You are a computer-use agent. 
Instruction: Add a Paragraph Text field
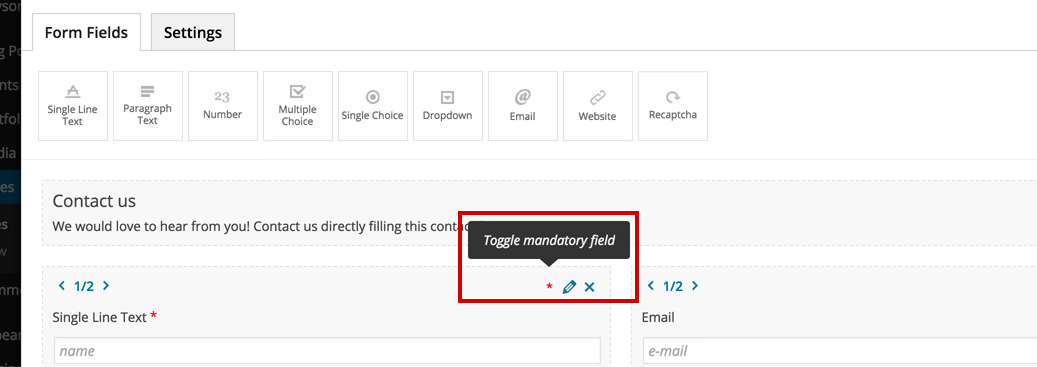coord(147,106)
